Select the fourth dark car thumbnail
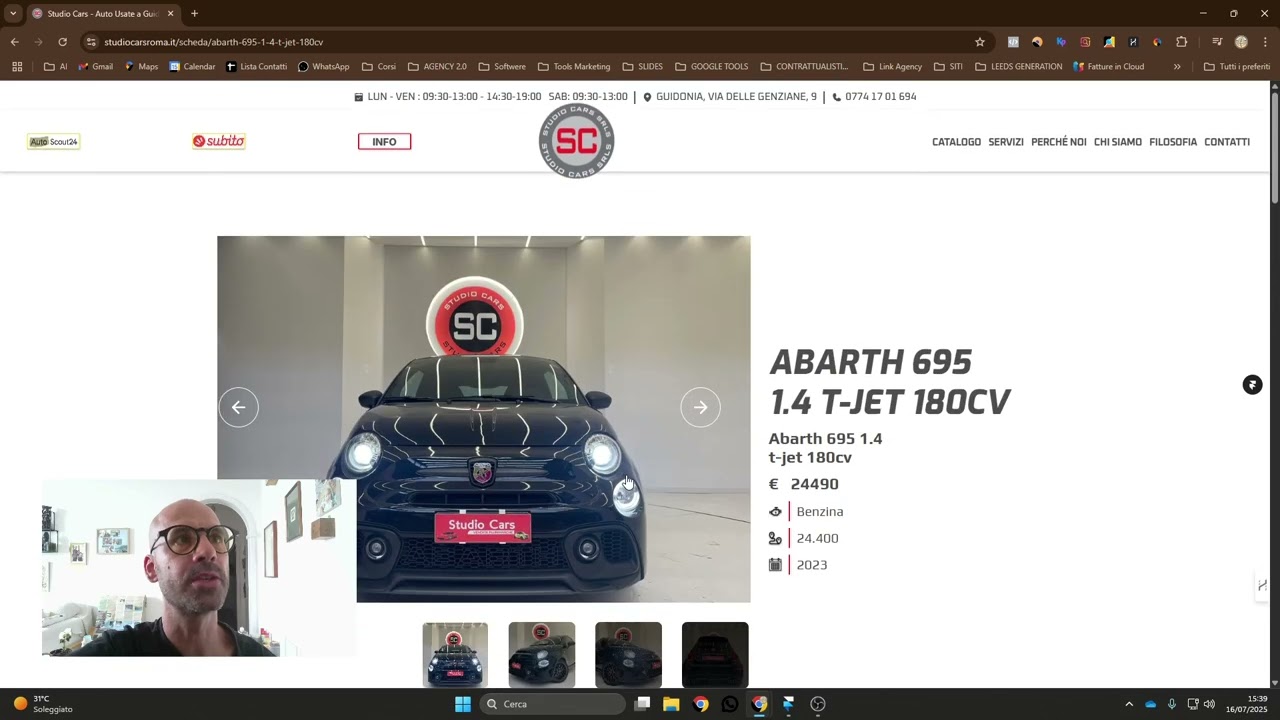The height and width of the screenshot is (720, 1280). coord(715,655)
